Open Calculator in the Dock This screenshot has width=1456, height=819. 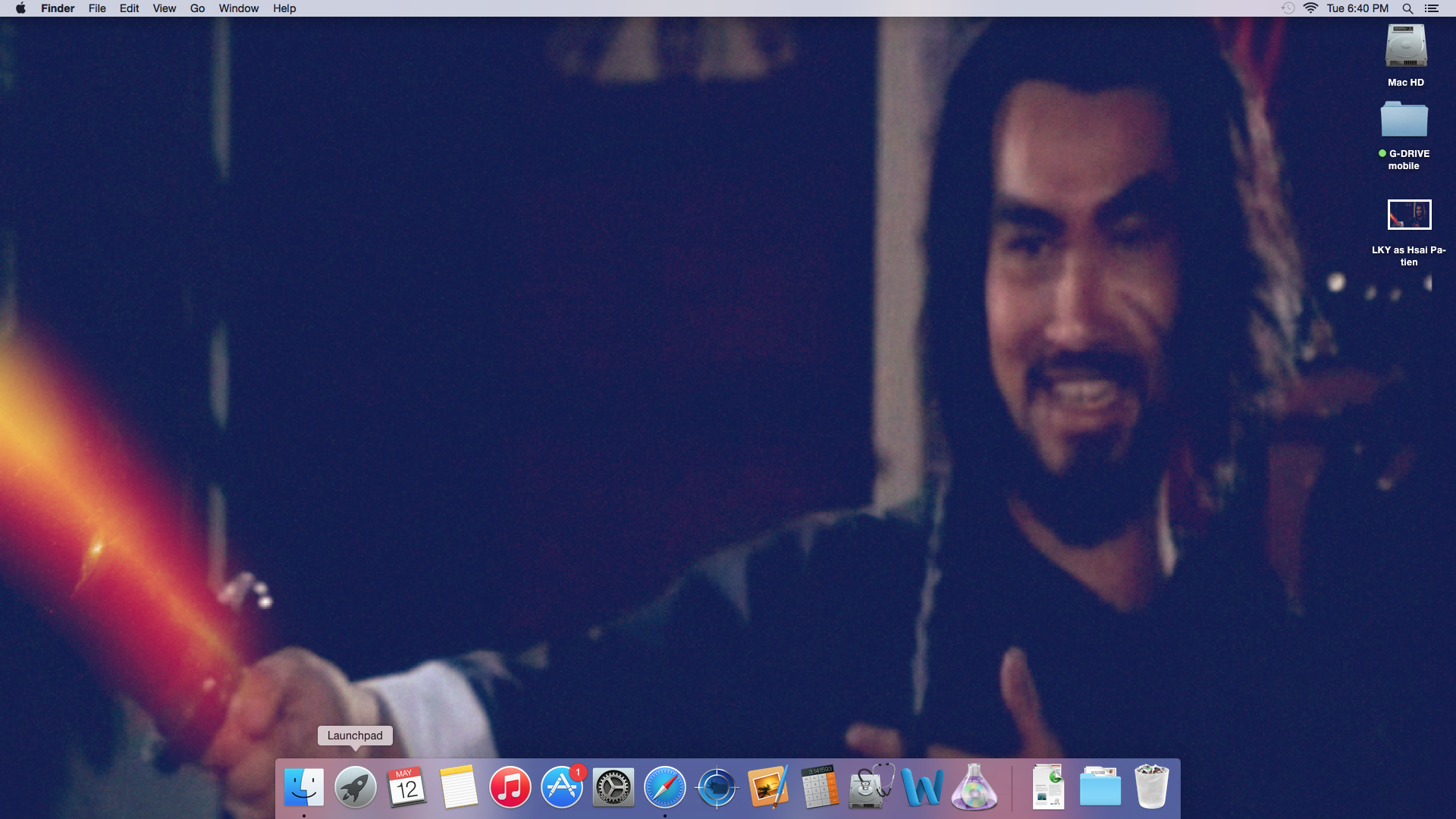click(820, 787)
